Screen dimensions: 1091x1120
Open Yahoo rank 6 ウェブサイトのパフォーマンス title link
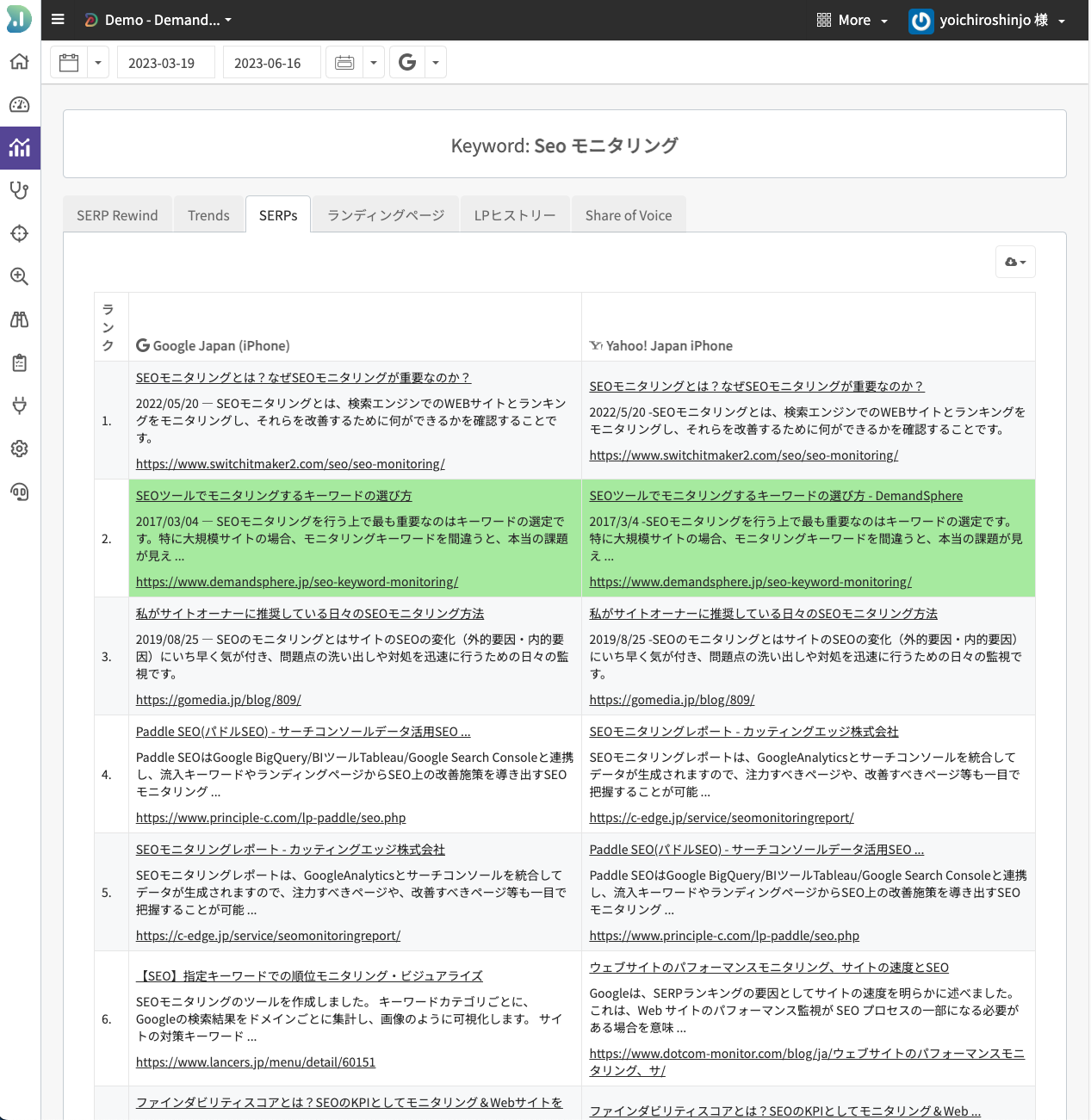tap(769, 967)
